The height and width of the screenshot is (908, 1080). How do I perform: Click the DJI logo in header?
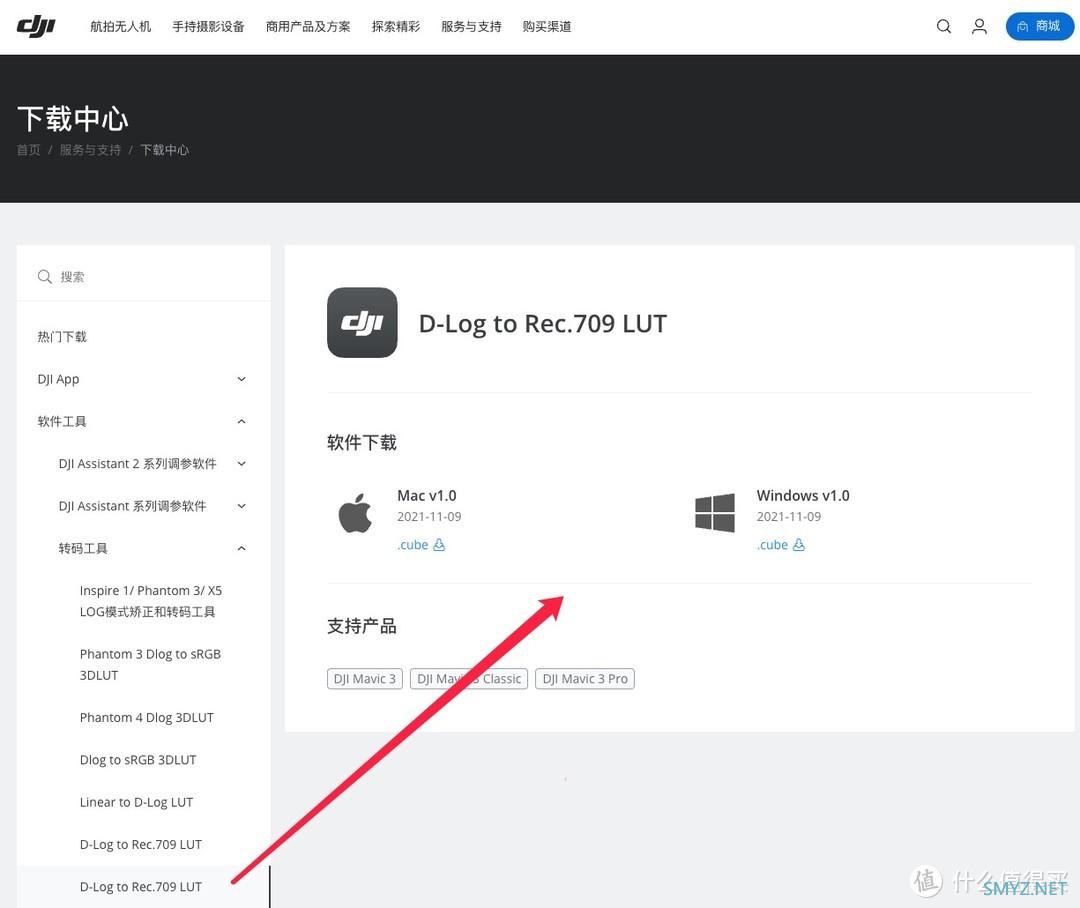[36, 27]
